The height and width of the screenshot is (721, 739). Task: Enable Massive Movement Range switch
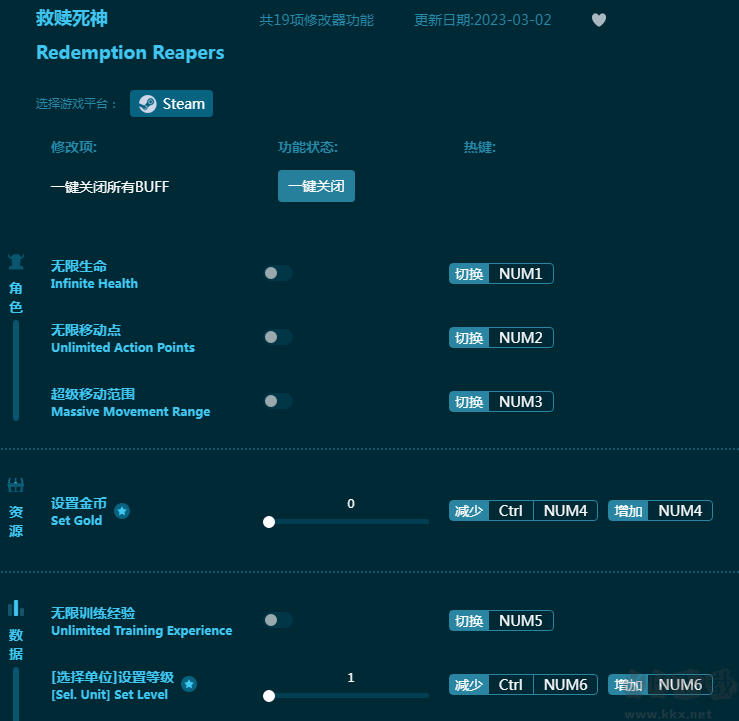point(278,401)
